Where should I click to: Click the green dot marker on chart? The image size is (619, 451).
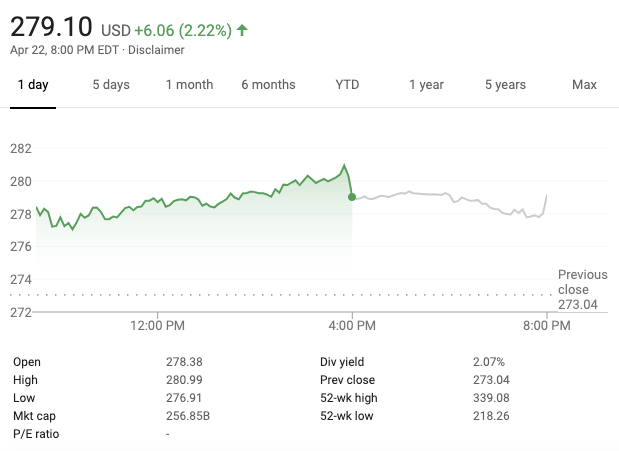[352, 197]
